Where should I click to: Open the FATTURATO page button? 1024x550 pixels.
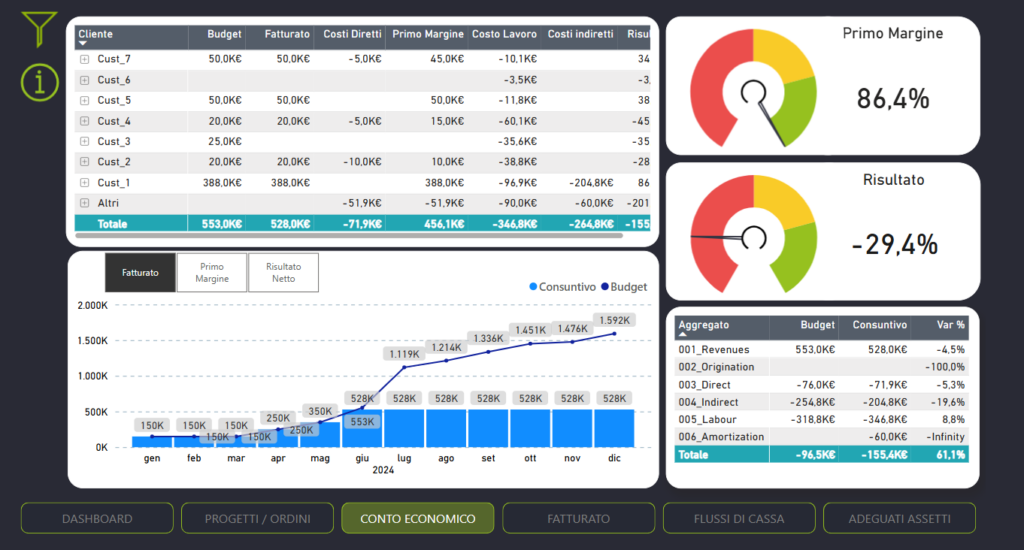click(x=579, y=518)
